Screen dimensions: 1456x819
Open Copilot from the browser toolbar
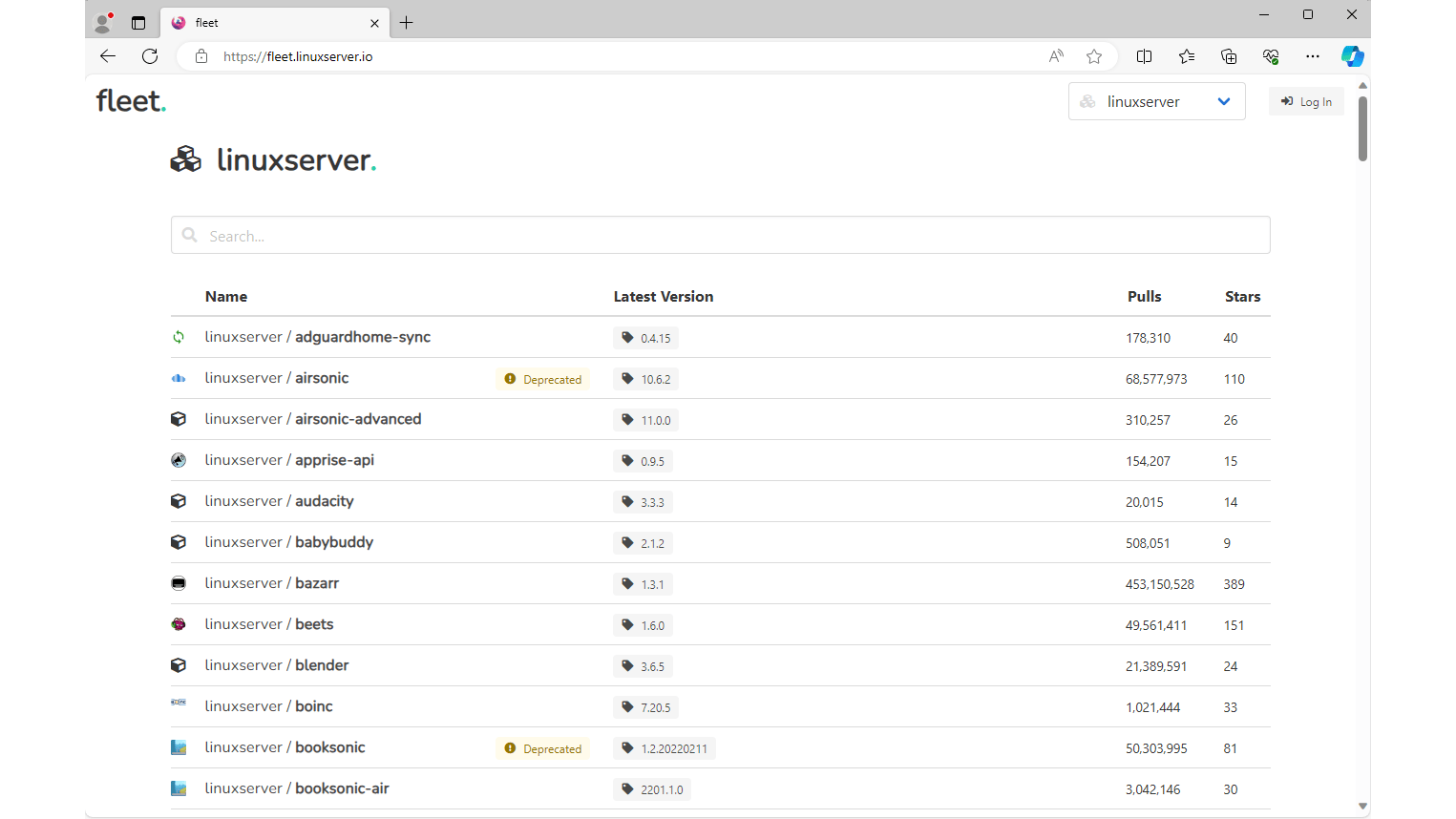[1353, 56]
